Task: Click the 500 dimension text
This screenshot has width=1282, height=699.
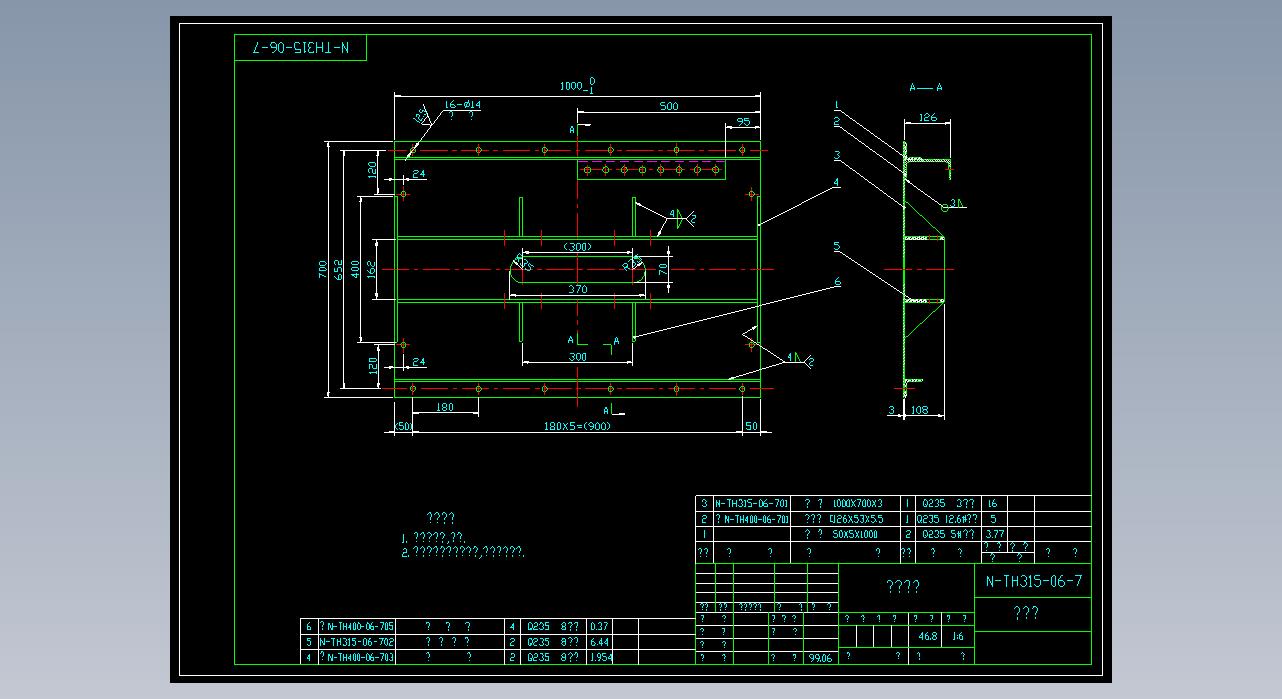Action: (669, 106)
